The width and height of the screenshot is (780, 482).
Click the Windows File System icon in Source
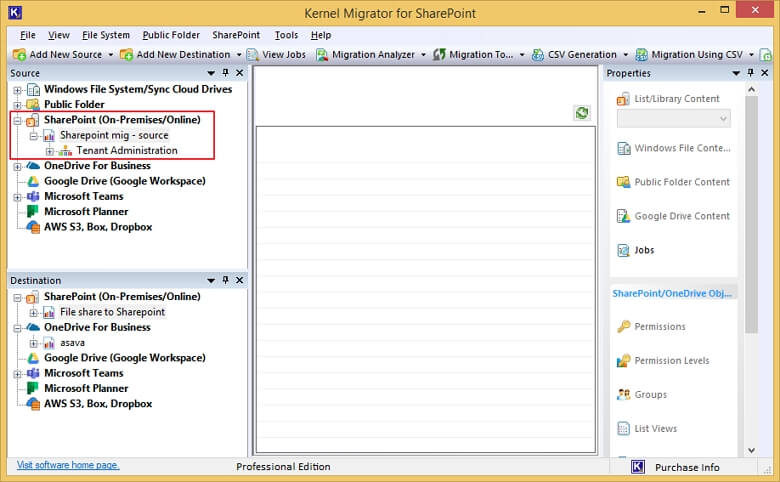pos(33,90)
